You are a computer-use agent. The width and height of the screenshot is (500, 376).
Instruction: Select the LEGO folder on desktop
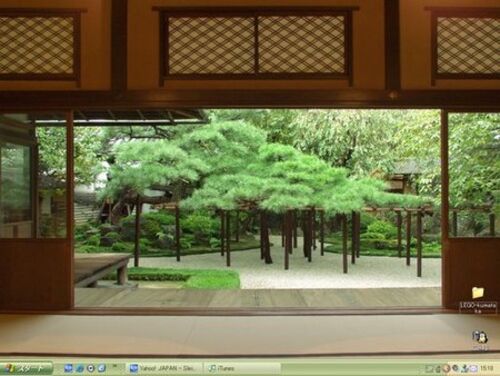pos(477,299)
